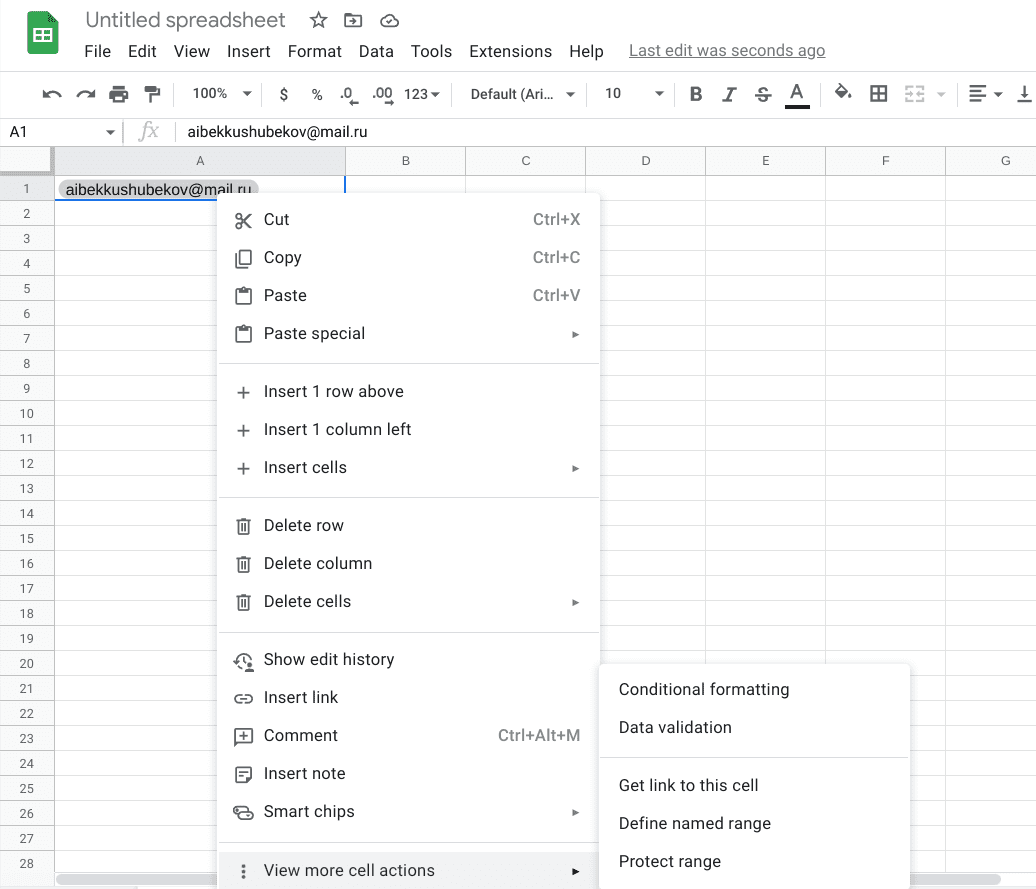Screen dimensions: 1036x889
Task: Open the font size 10 dropdown
Action: [x=634, y=94]
